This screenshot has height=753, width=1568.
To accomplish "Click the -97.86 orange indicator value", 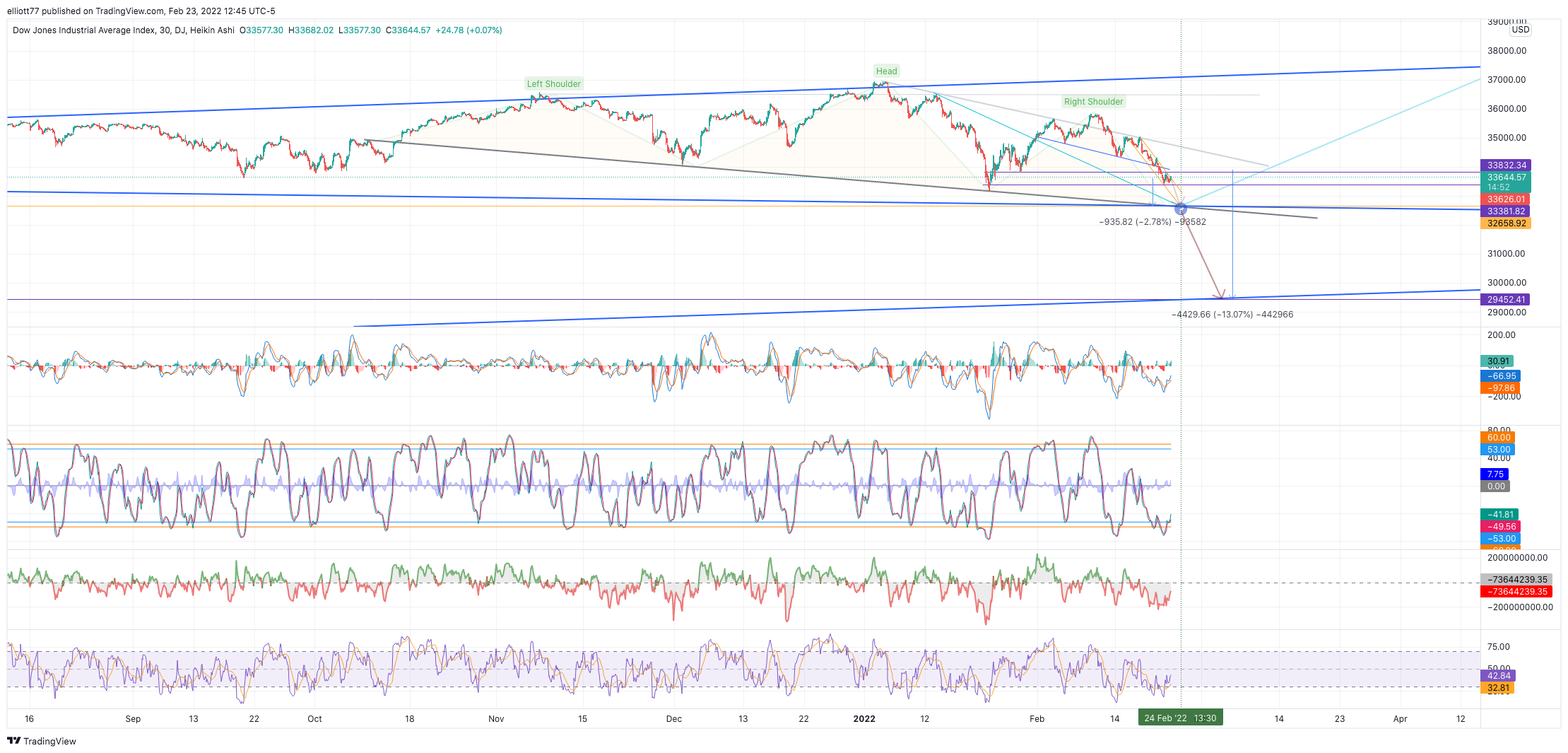I will pyautogui.click(x=1500, y=388).
